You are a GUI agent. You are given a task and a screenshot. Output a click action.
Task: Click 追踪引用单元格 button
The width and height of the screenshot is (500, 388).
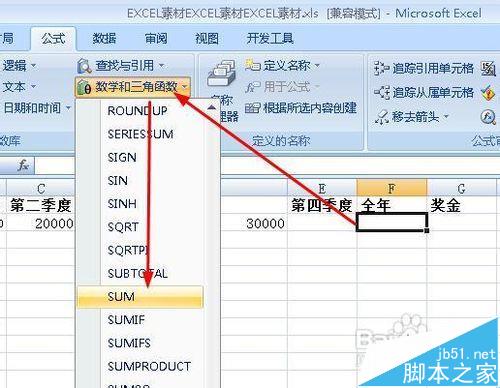point(423,68)
